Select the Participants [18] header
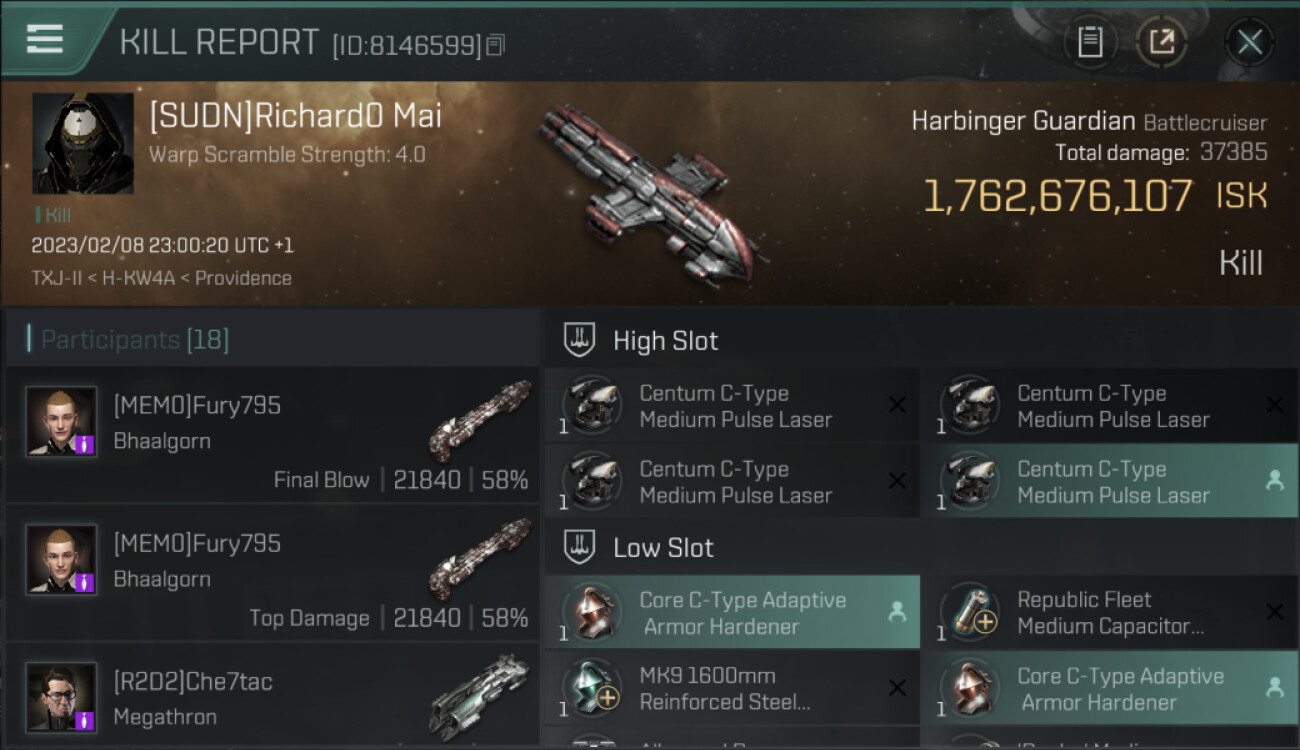Screen dimensions: 1300x750 [135, 340]
